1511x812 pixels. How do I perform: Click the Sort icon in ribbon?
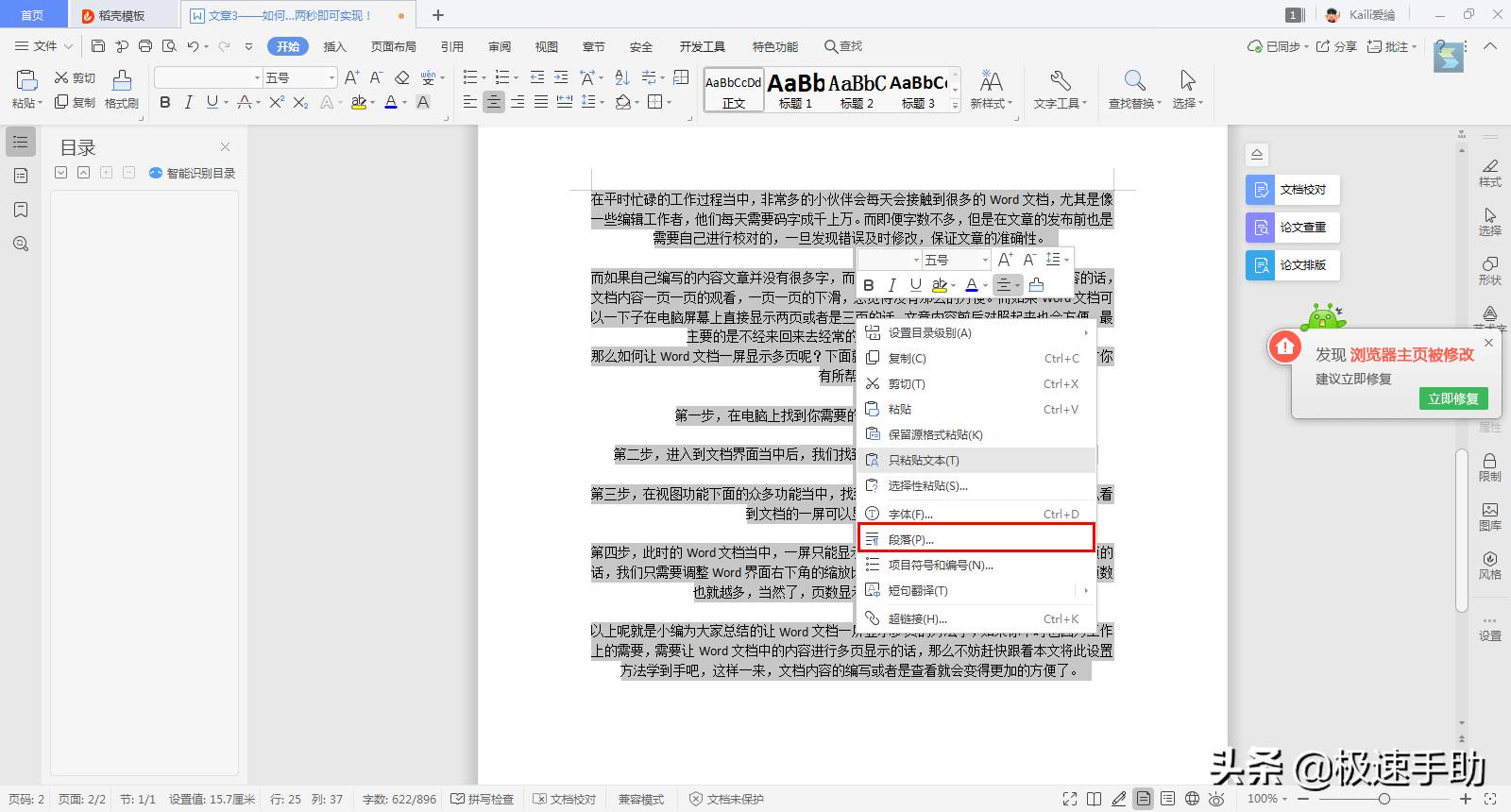pos(622,77)
